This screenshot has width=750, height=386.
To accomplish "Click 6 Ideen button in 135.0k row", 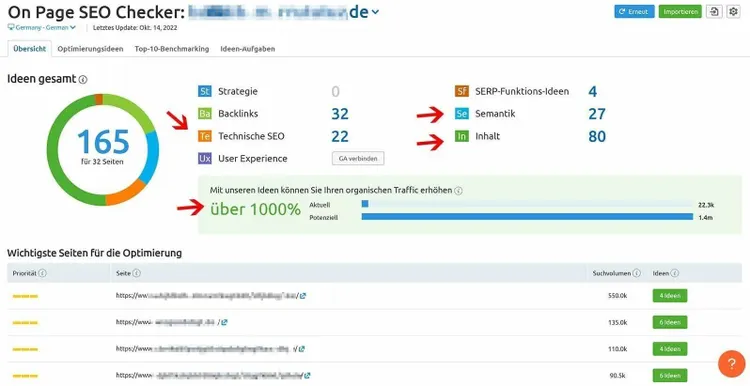I will (670, 322).
